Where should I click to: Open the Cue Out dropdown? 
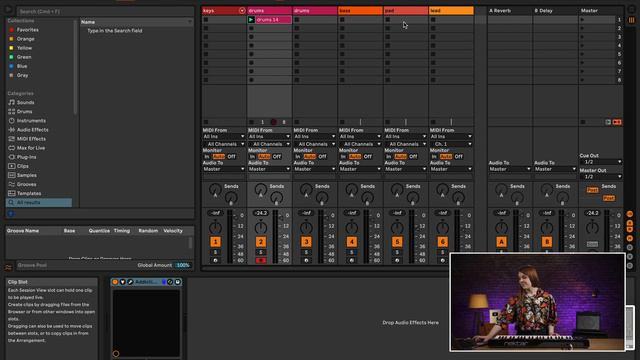601,162
